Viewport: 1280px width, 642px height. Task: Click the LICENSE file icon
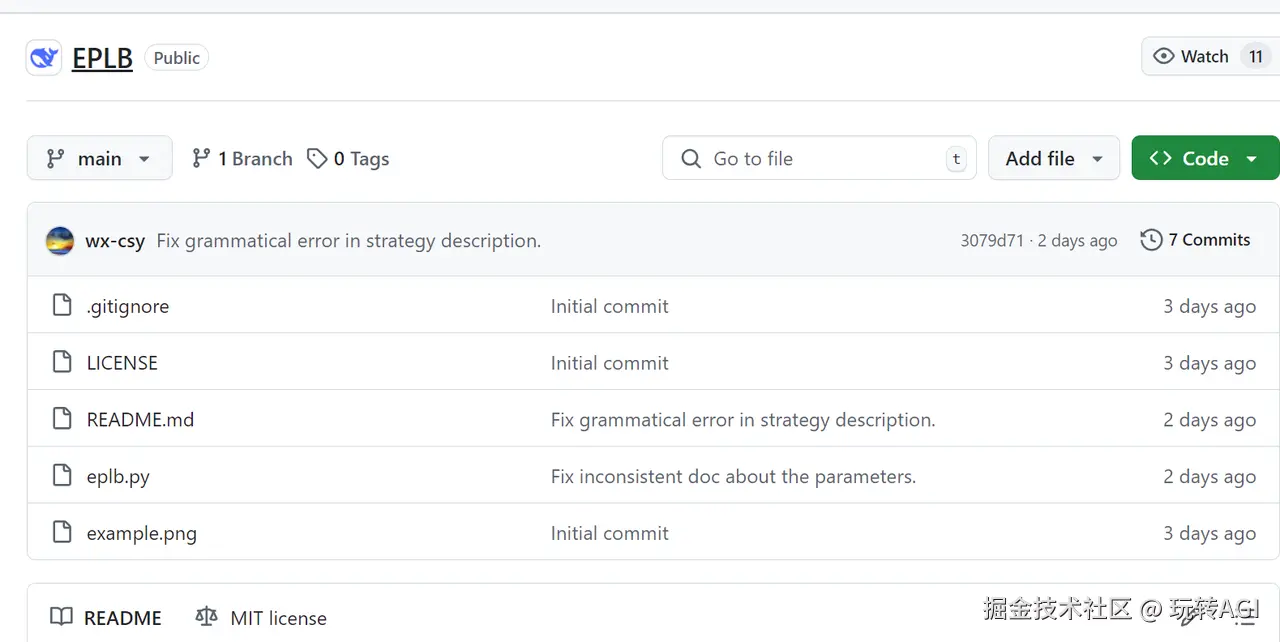(62, 363)
